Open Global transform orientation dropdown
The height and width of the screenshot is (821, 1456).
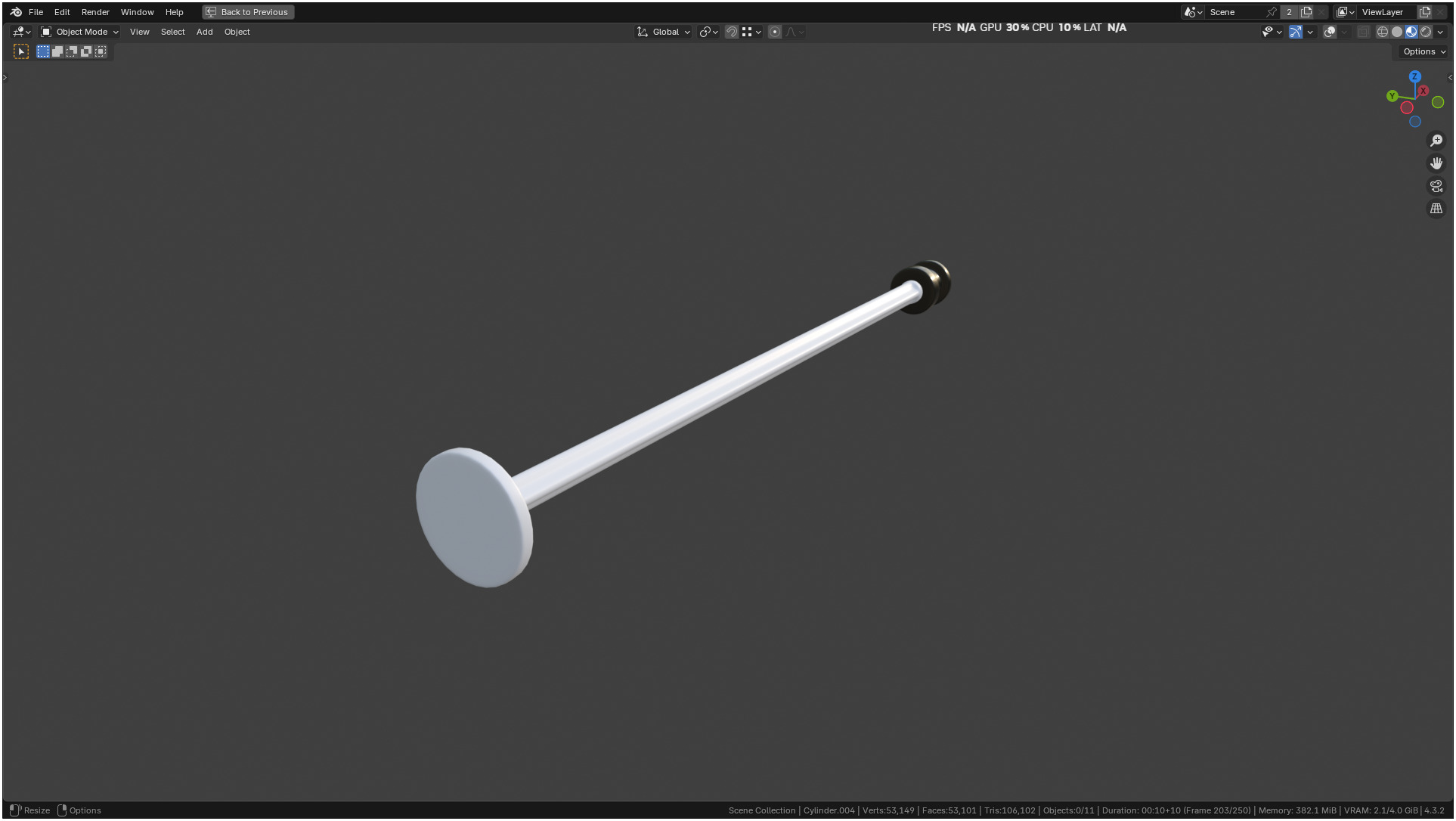tap(664, 32)
